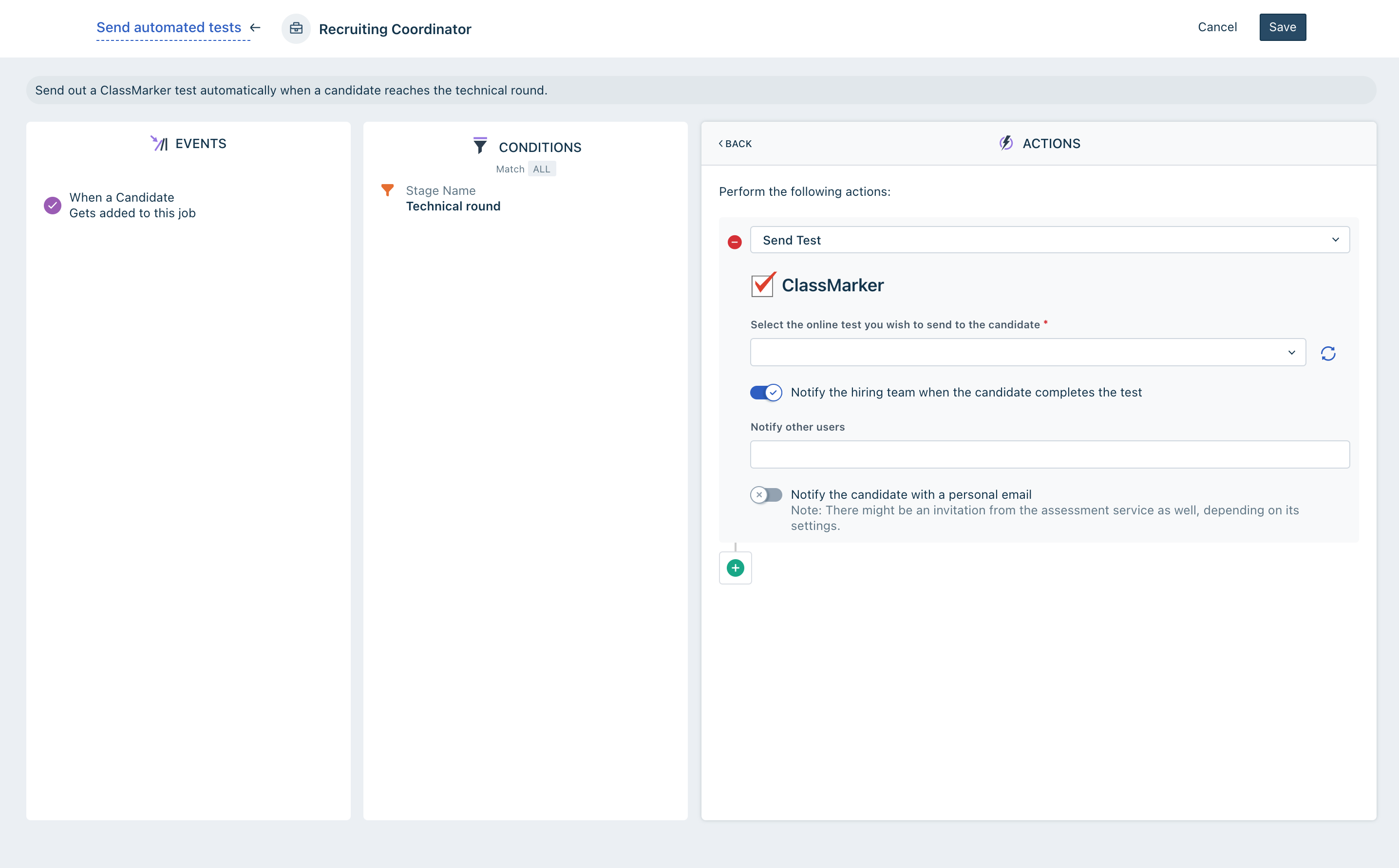Disable notifying the hiring team on test completion
1399x868 pixels.
(766, 393)
